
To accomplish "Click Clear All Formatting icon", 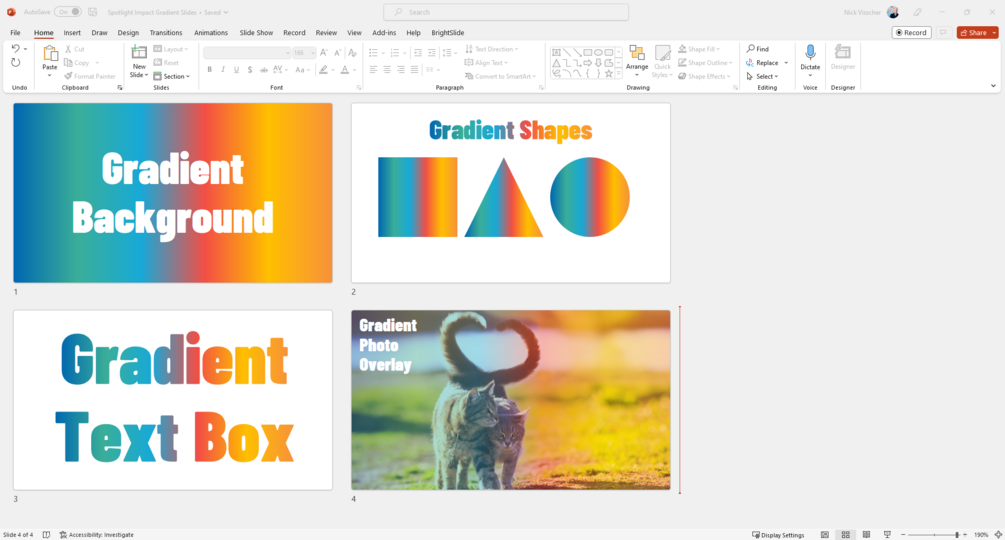I will pos(352,53).
